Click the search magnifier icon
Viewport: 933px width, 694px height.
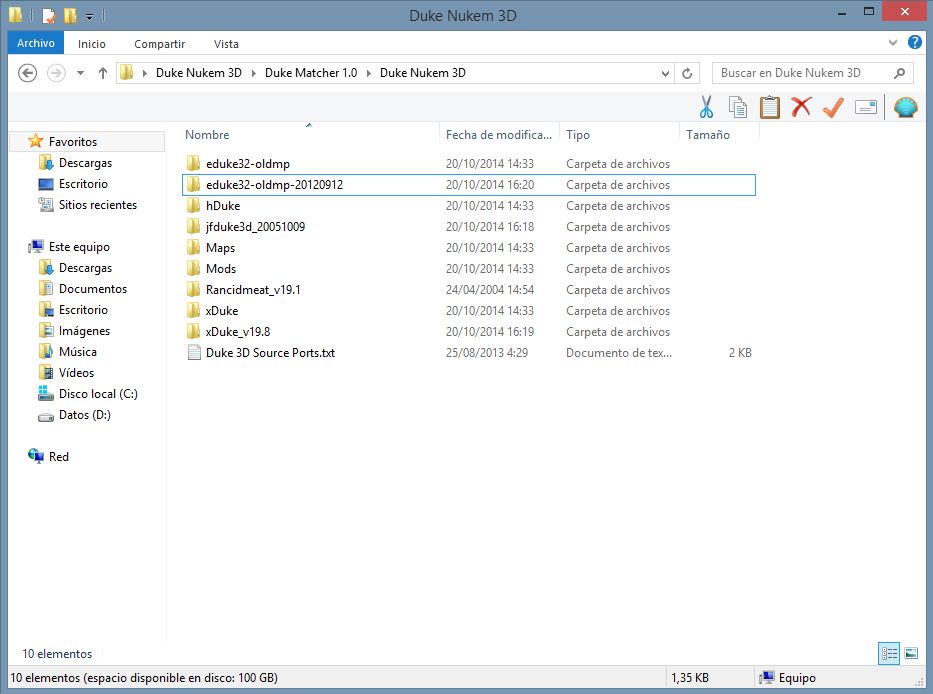pos(899,73)
